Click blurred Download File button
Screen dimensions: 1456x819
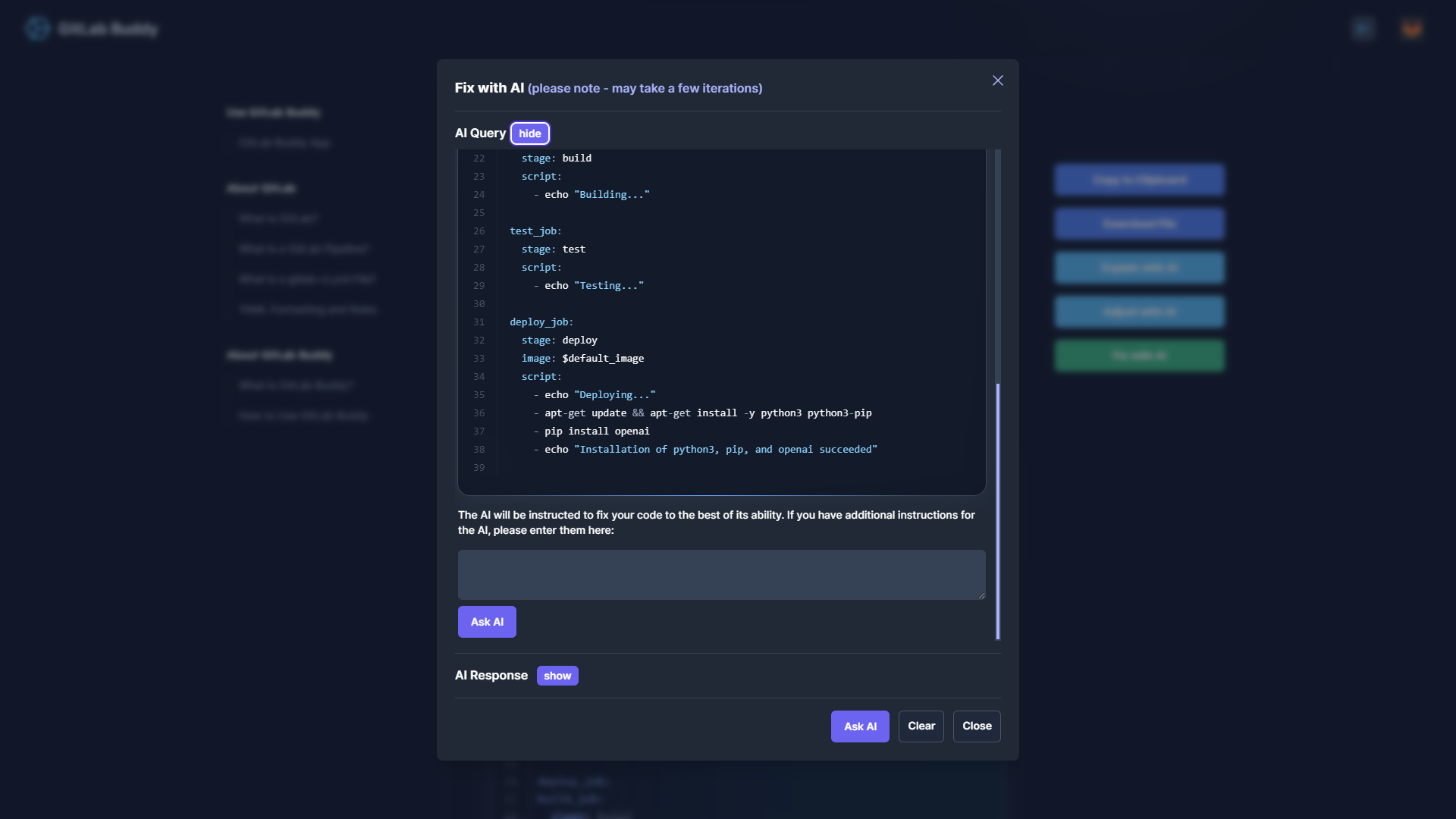(1139, 224)
